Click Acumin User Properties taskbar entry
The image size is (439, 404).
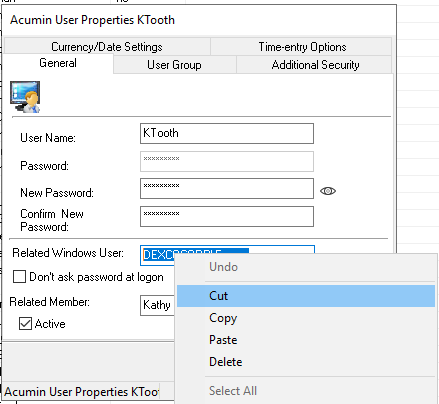coord(82,392)
